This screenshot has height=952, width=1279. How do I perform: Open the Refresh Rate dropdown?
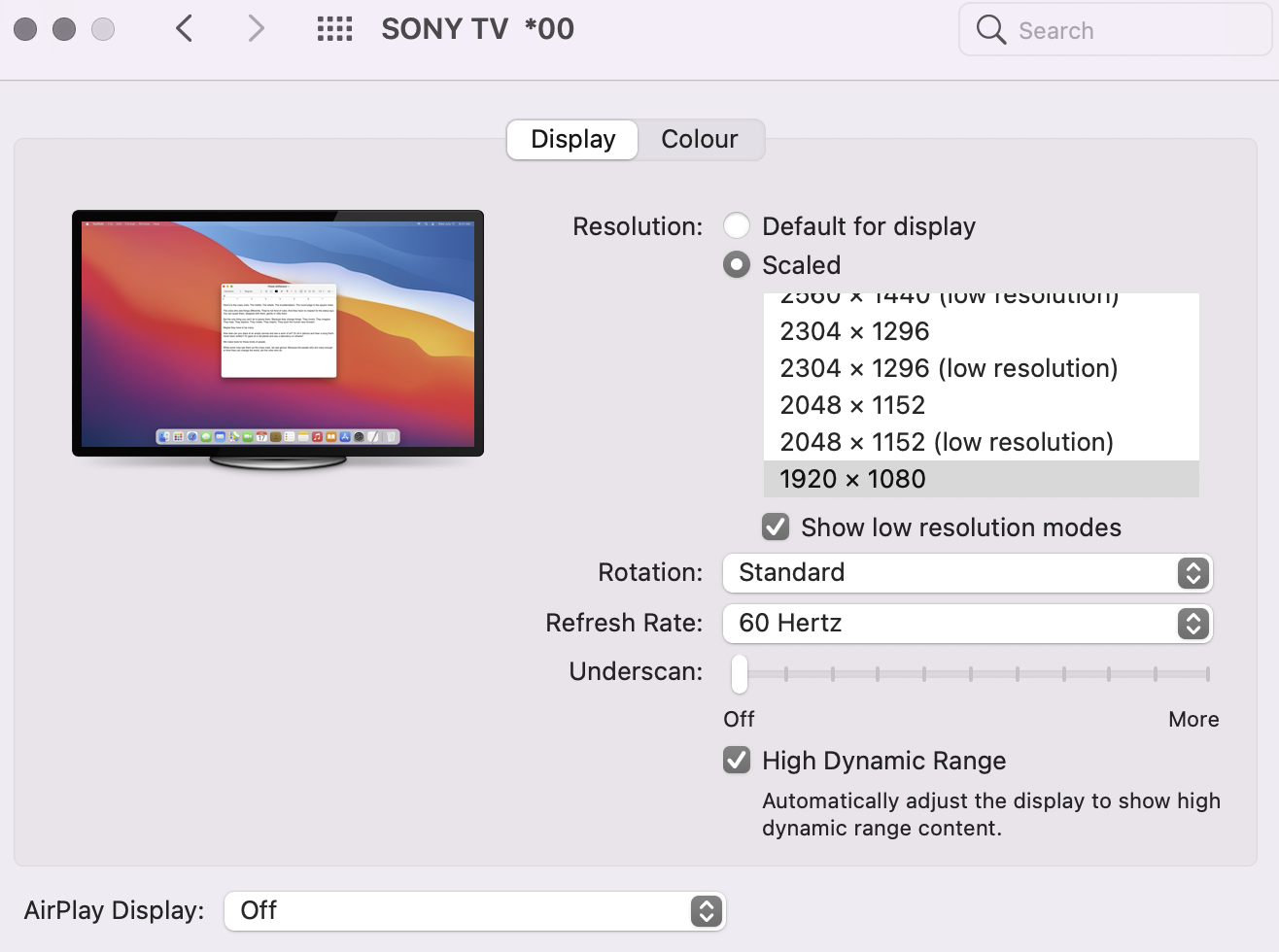[968, 623]
